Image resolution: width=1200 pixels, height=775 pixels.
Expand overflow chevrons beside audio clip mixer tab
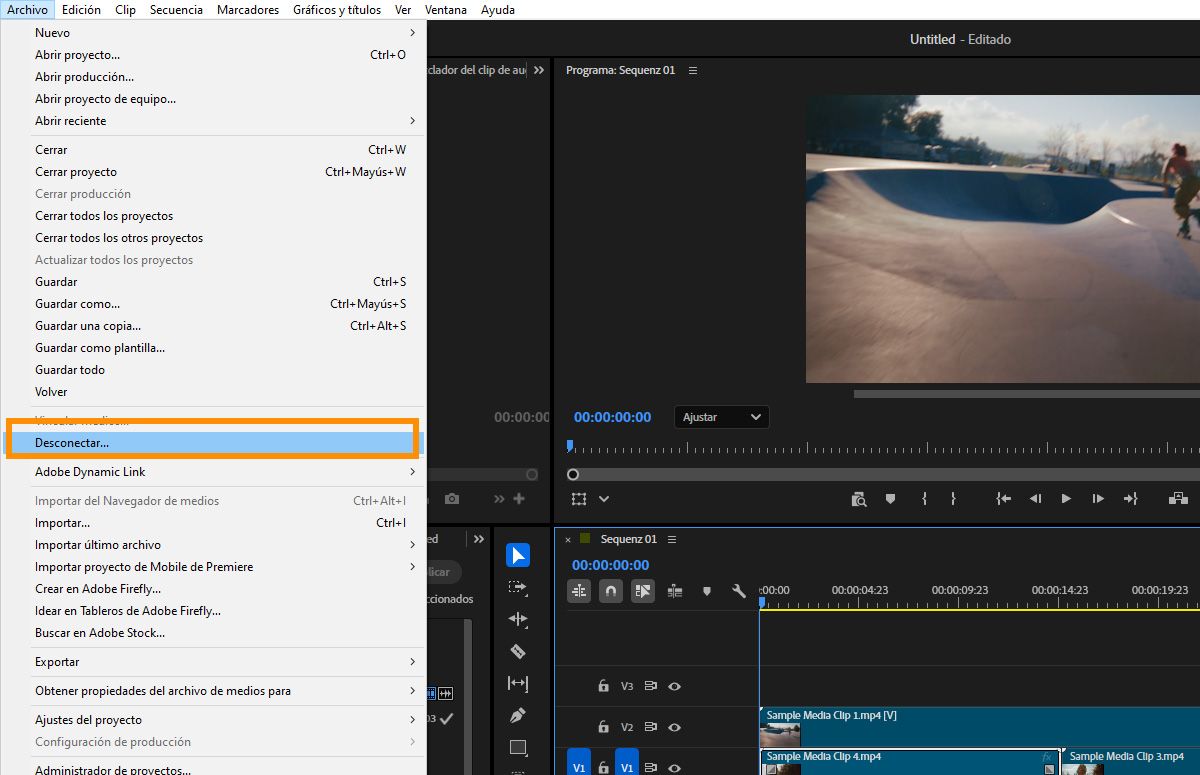pos(539,70)
